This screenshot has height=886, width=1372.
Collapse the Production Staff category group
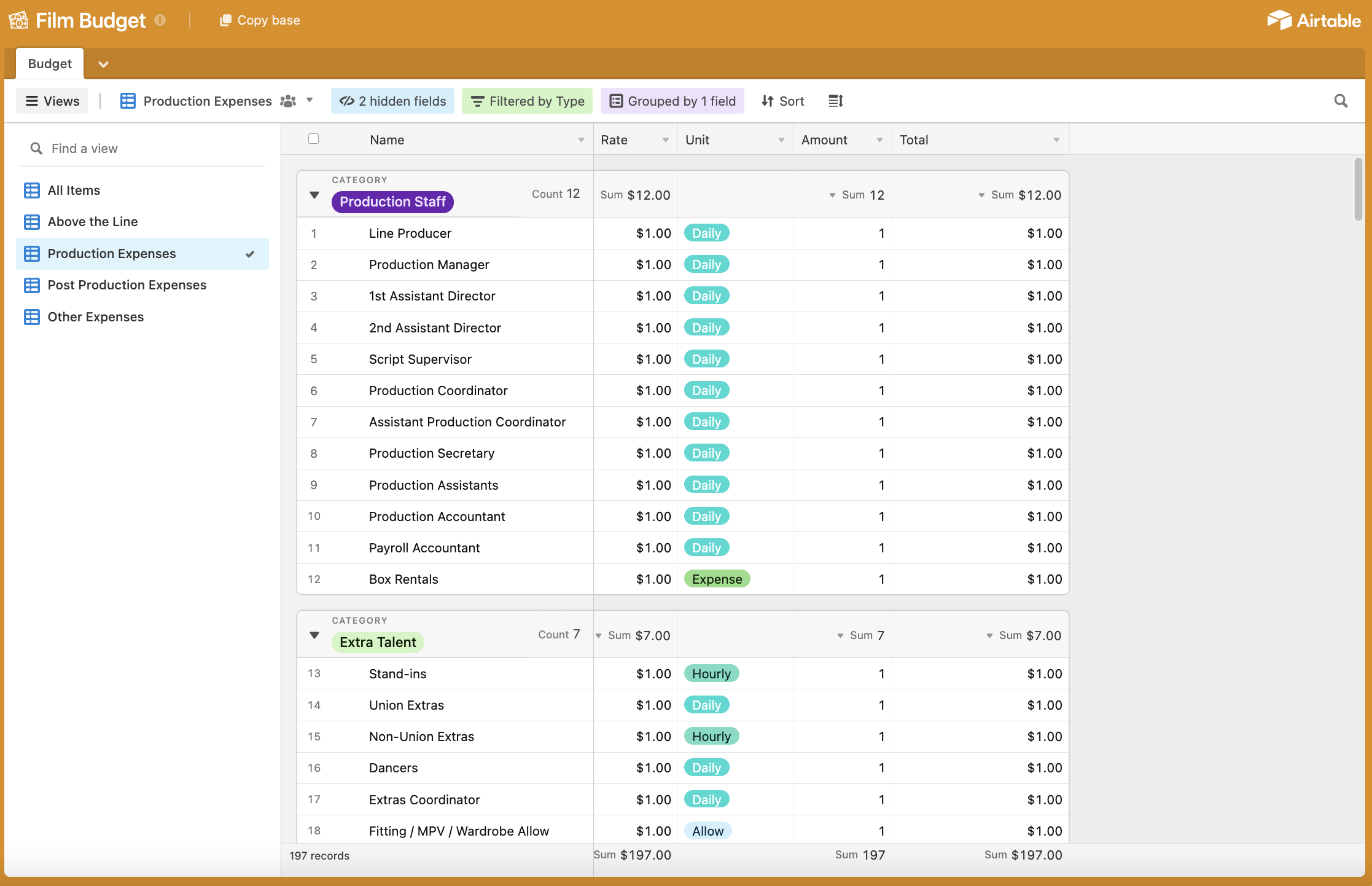click(314, 194)
